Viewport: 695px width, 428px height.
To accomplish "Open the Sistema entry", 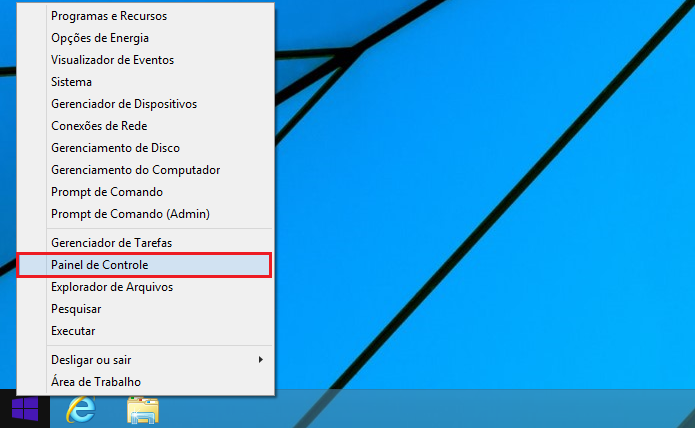I will 145,82.
